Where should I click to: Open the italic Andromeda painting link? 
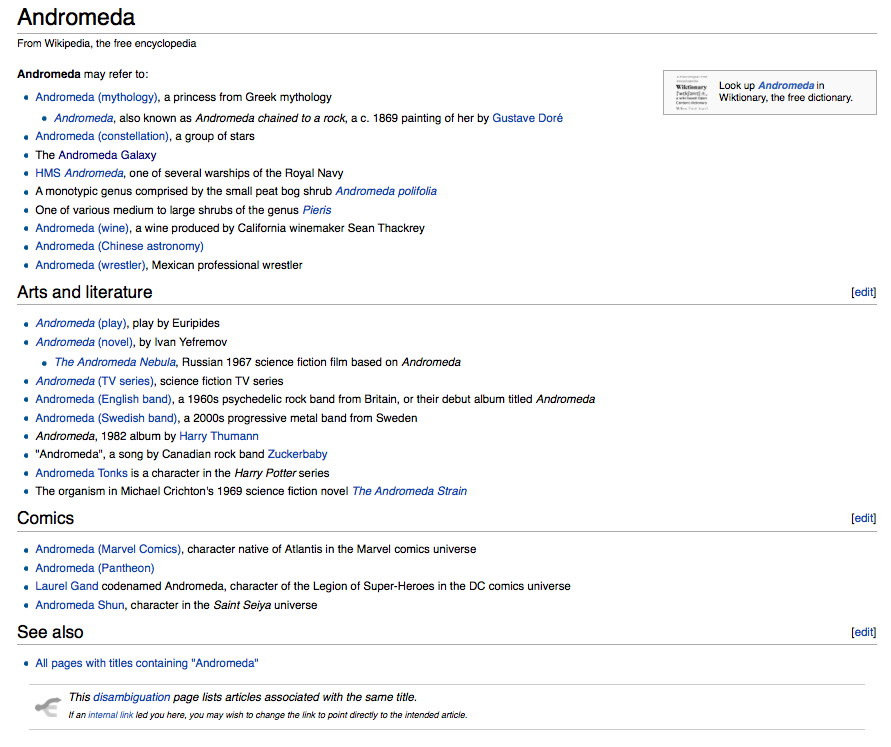[x=84, y=118]
